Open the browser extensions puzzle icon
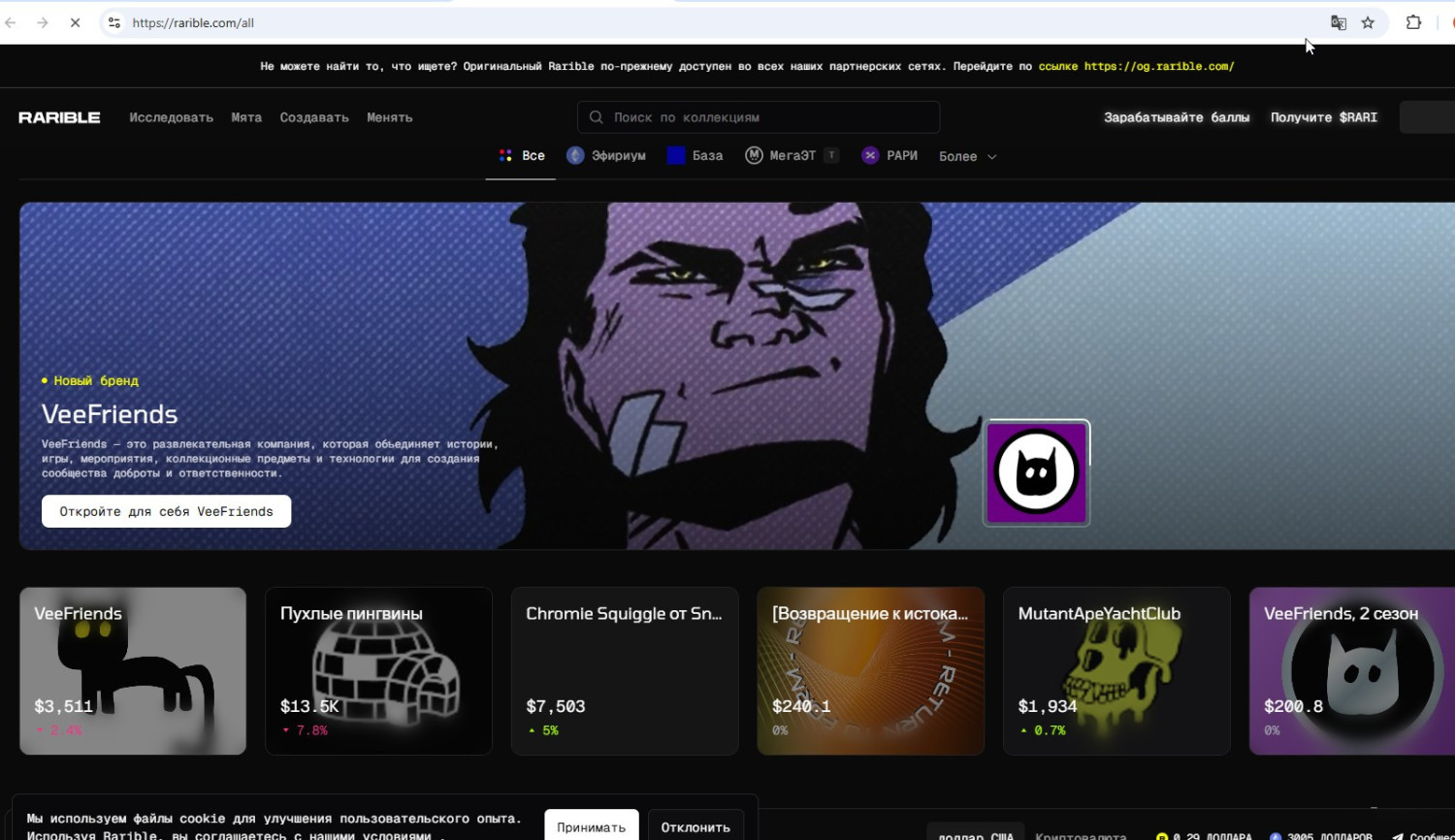 (x=1413, y=22)
